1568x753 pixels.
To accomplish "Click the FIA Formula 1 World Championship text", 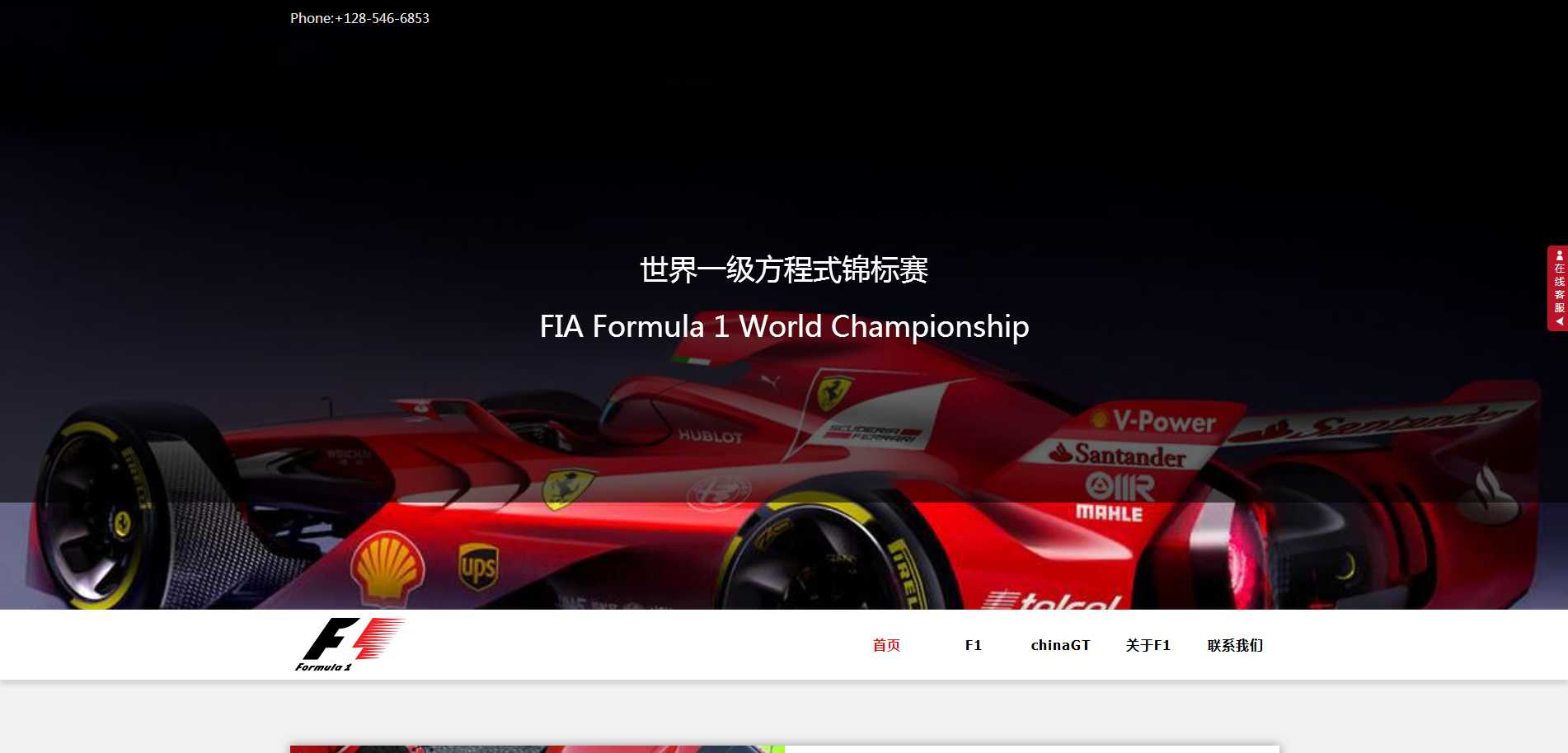I will [x=784, y=326].
